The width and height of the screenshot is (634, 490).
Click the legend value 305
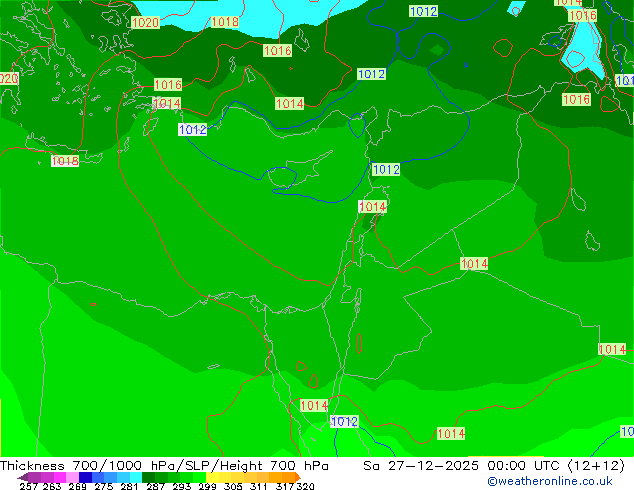[233, 486]
